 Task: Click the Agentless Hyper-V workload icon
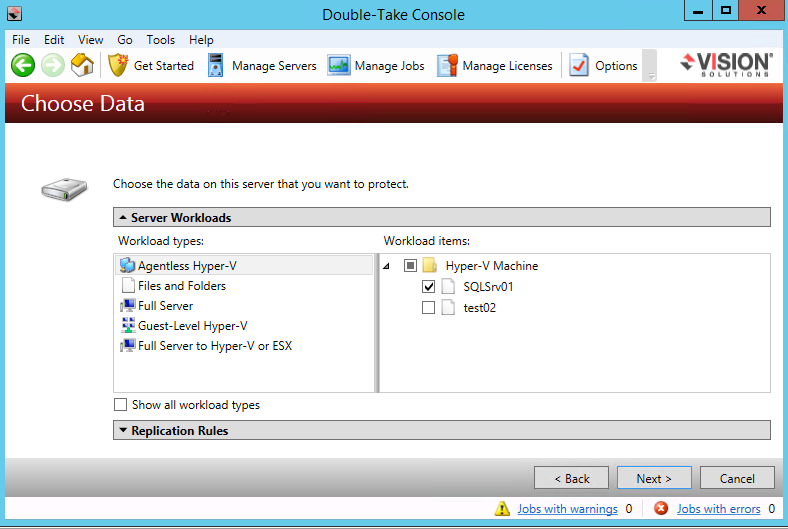[x=128, y=265]
